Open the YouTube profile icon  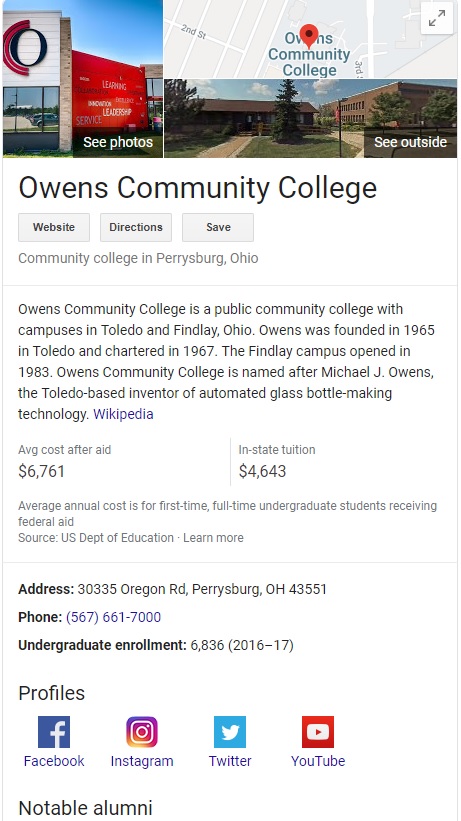click(x=318, y=731)
